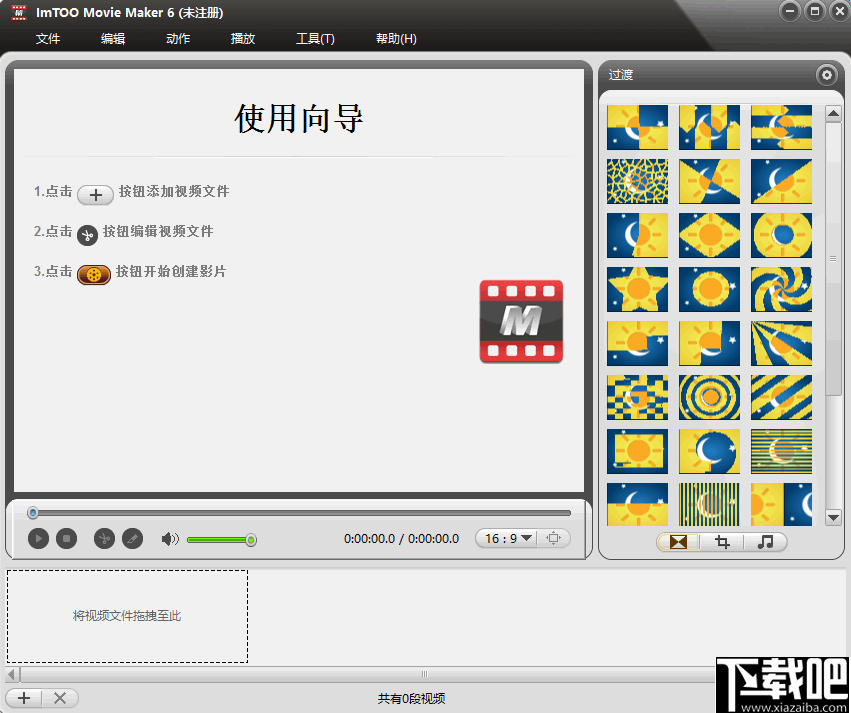The width and height of the screenshot is (851, 713).
Task: Open the 播放 menu
Action: pos(242,38)
